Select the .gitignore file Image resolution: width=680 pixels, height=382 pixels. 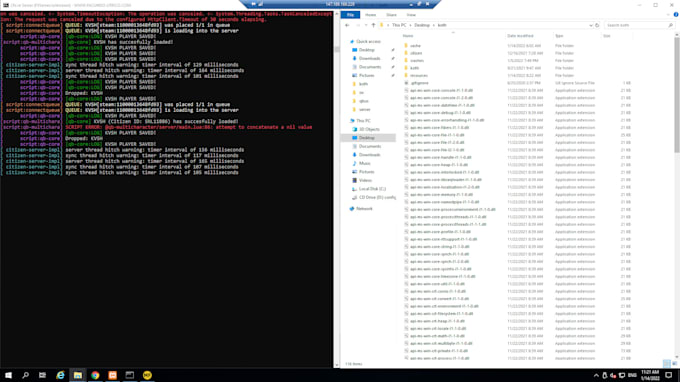419,83
